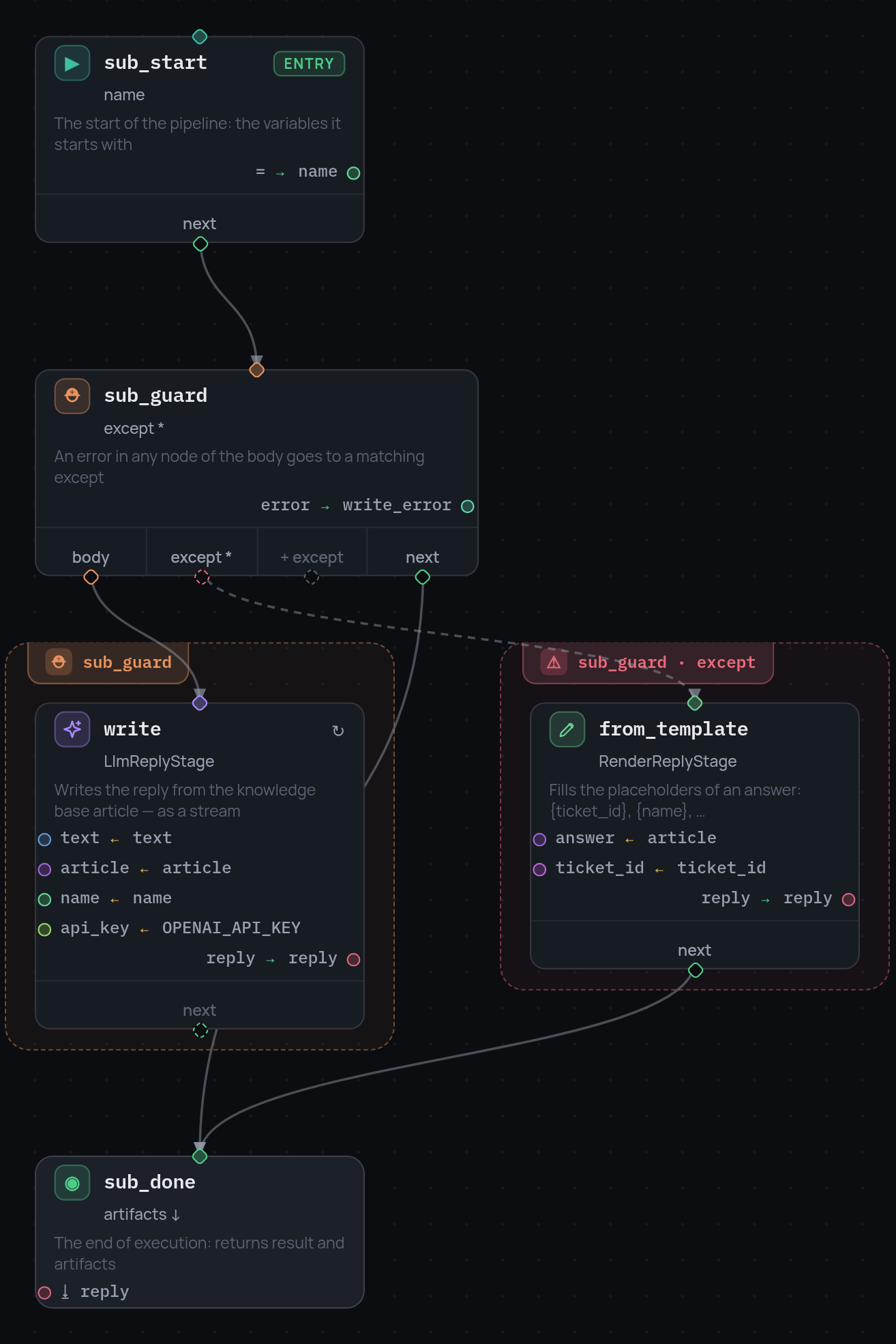Click the name output port on sub_start
Screen dimensions: 896x1344
[353, 173]
